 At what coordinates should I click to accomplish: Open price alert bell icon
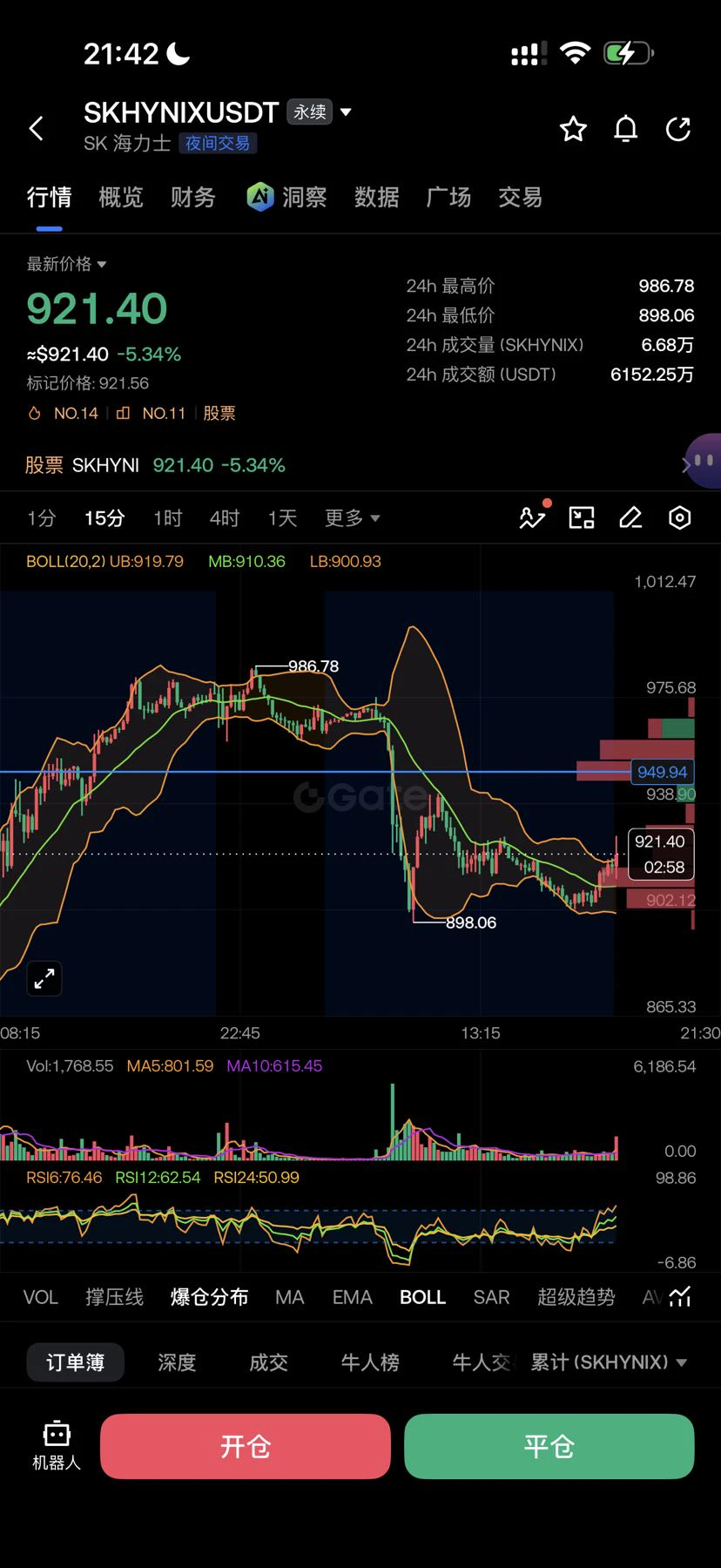[x=626, y=129]
